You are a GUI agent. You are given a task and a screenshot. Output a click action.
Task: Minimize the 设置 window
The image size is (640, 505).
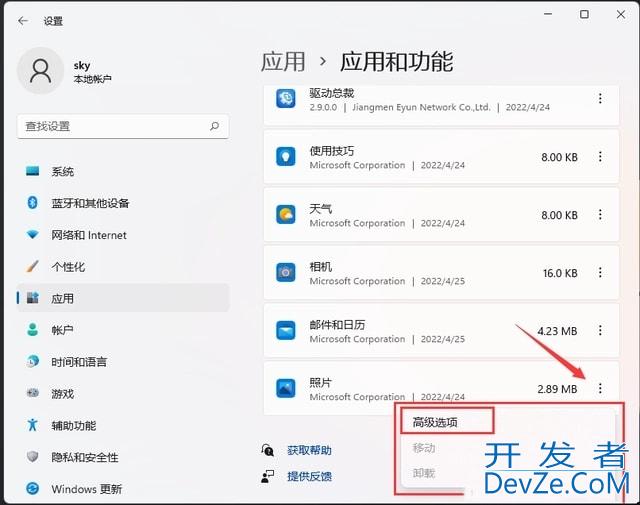click(548, 14)
